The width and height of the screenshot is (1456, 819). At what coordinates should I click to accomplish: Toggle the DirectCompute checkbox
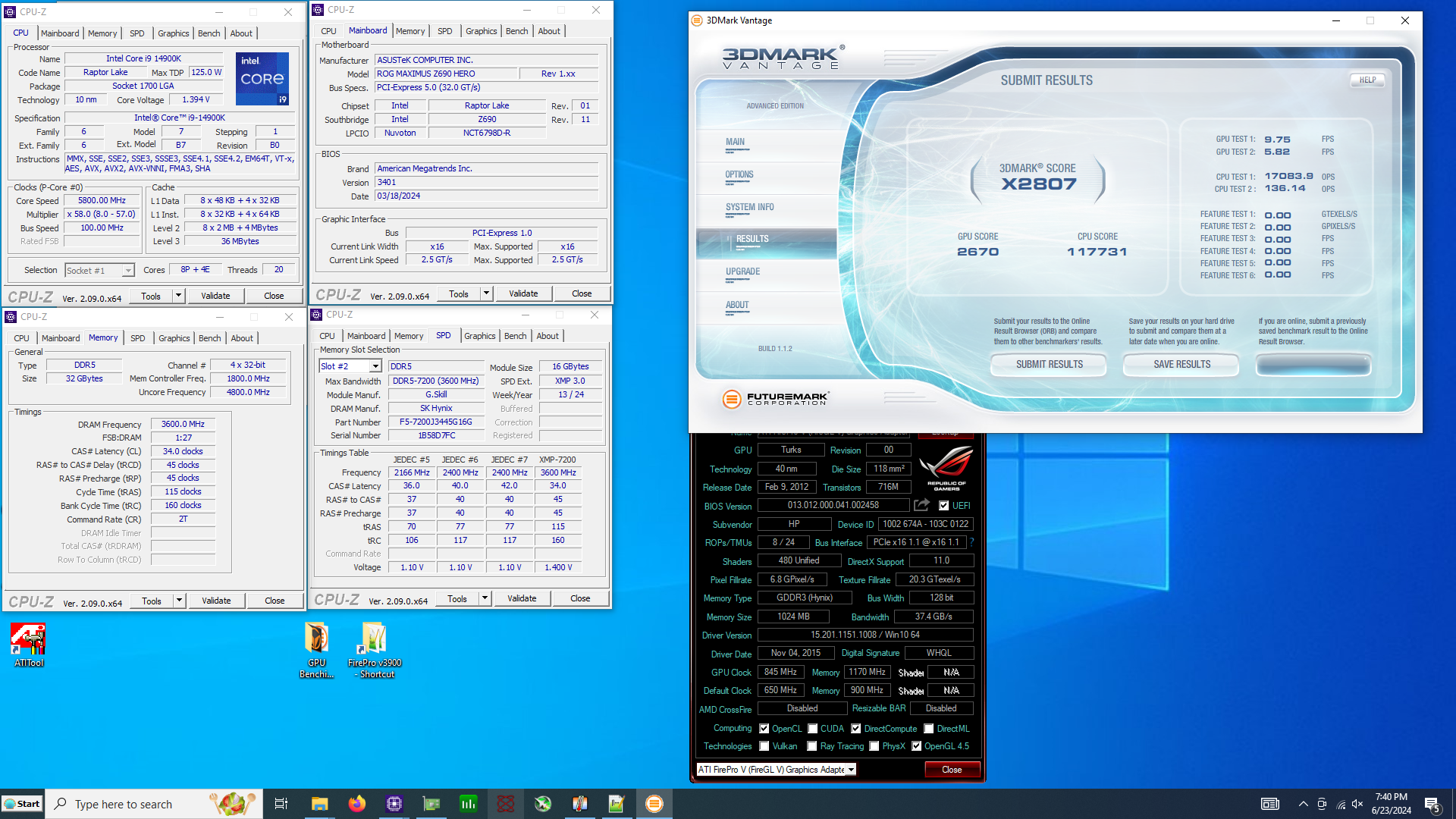tap(856, 729)
